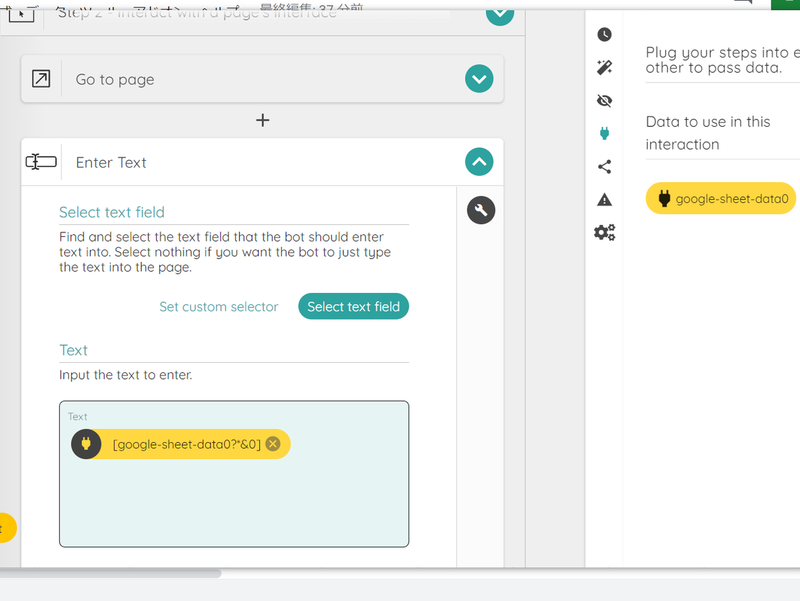This screenshot has width=800, height=601.
Task: Add a step with the plus icon
Action: click(x=262, y=120)
